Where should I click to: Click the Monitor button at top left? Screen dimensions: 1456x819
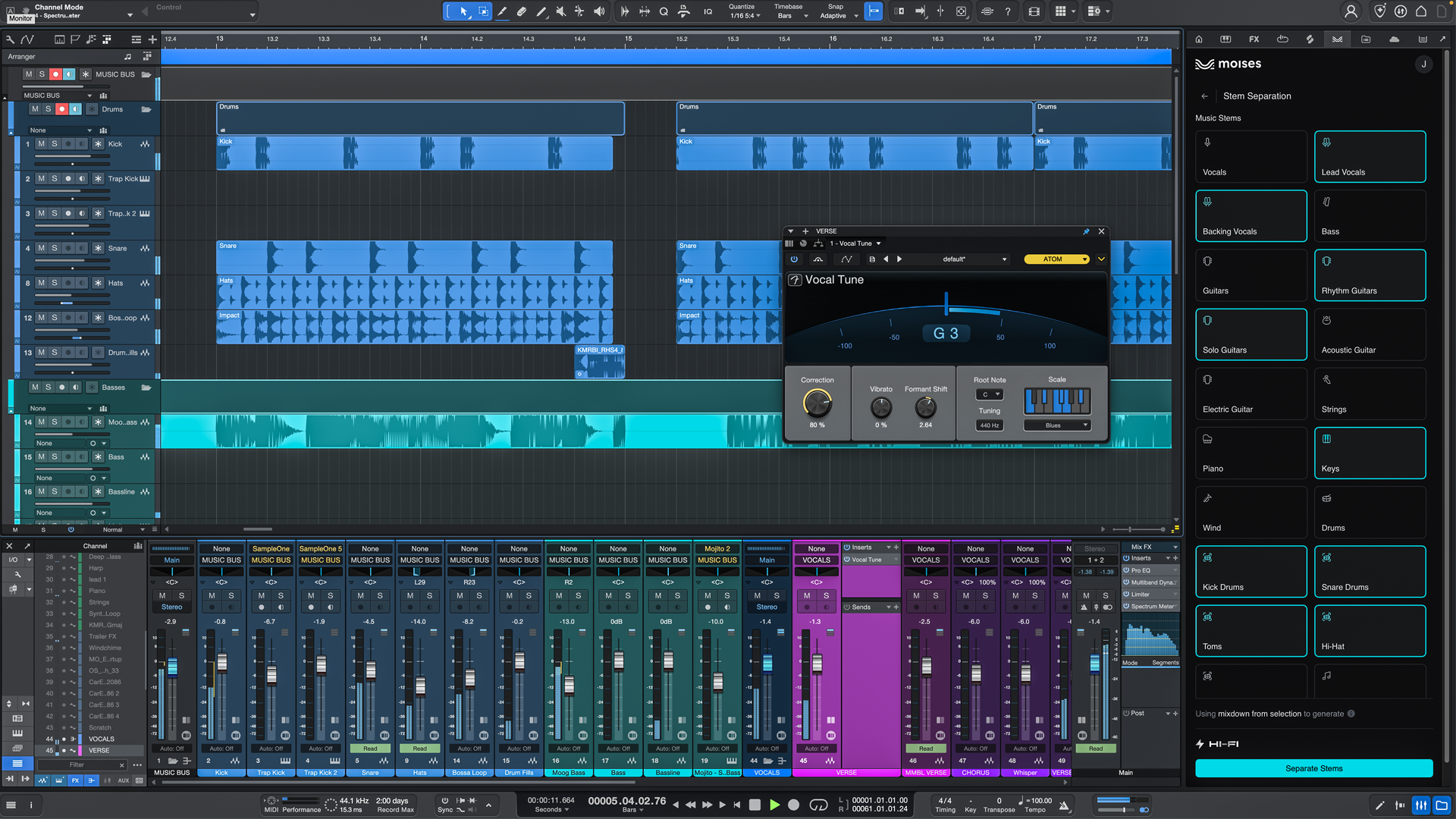20,18
